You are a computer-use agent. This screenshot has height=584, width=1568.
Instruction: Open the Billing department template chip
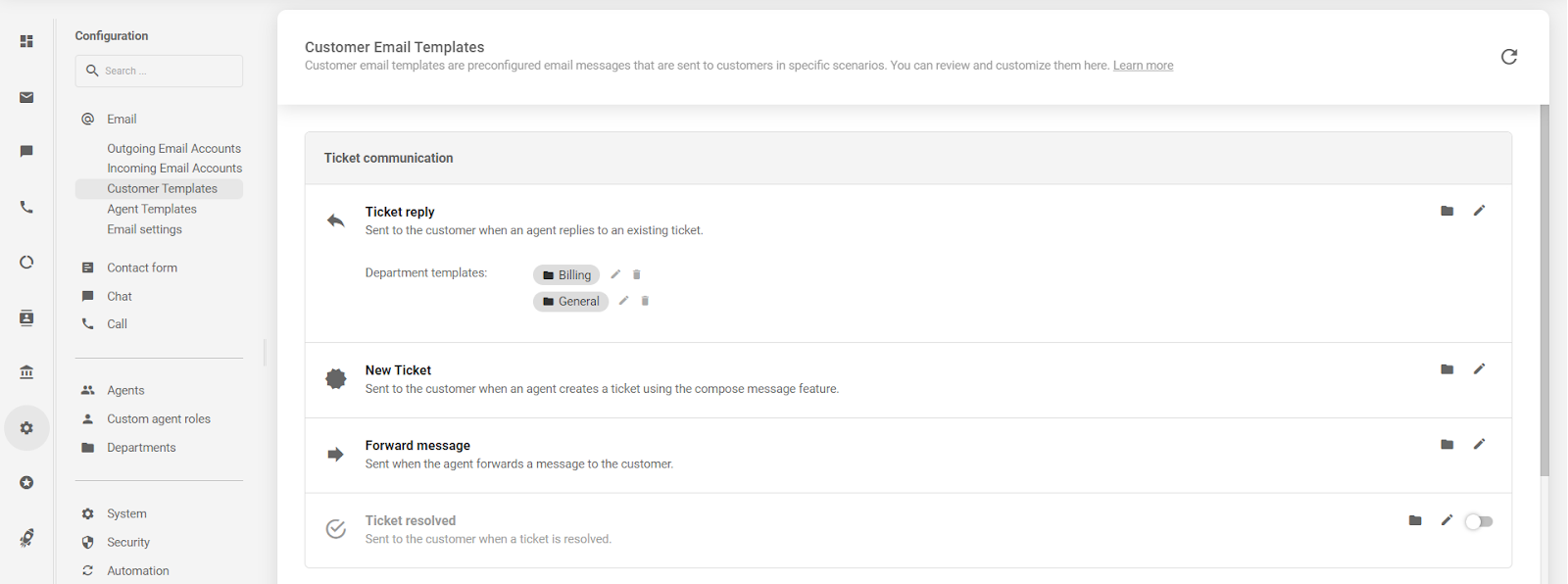click(566, 275)
